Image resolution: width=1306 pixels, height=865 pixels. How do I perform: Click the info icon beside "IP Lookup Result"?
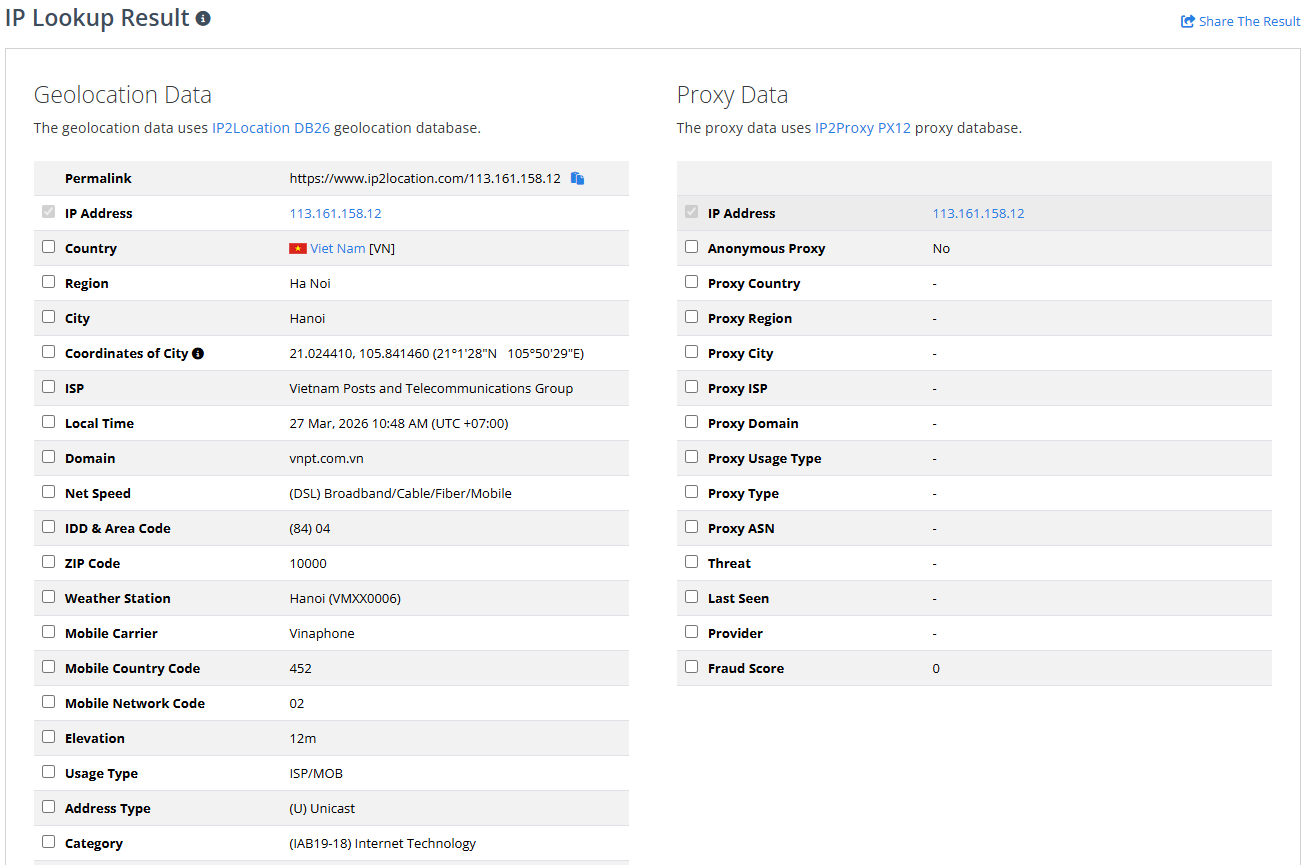click(203, 17)
